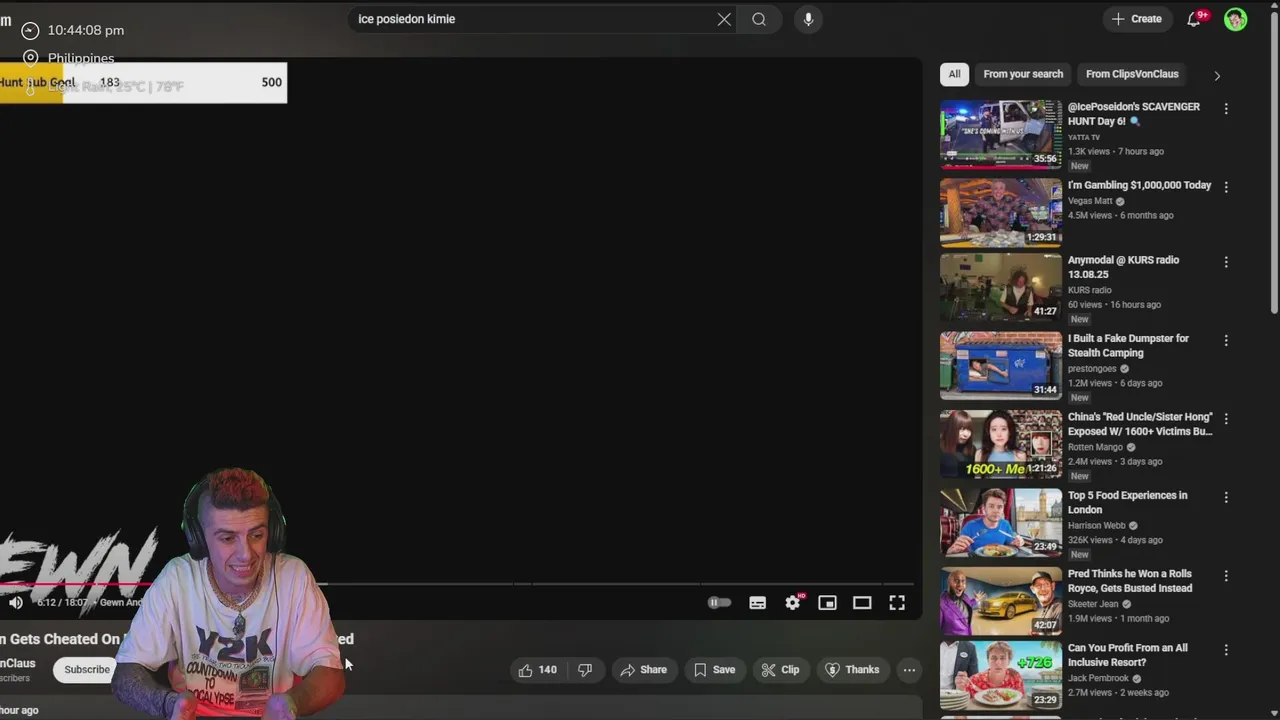Show more filter chips with arrow
This screenshot has width=1280, height=720.
[x=1217, y=75]
